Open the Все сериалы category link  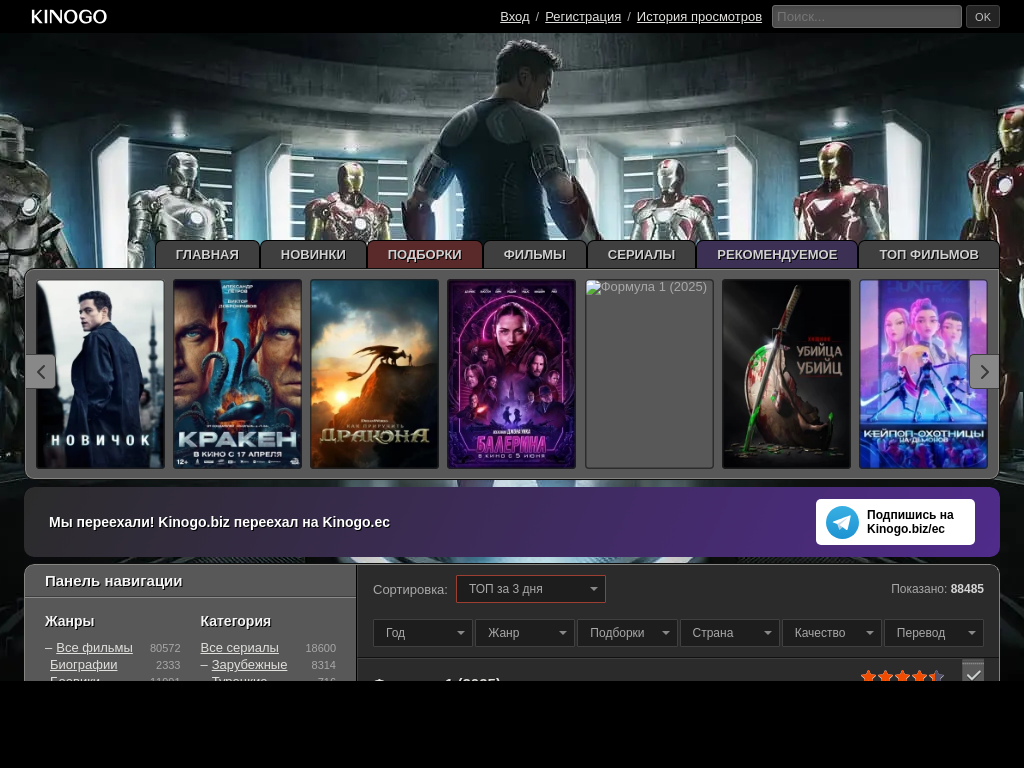coord(240,648)
